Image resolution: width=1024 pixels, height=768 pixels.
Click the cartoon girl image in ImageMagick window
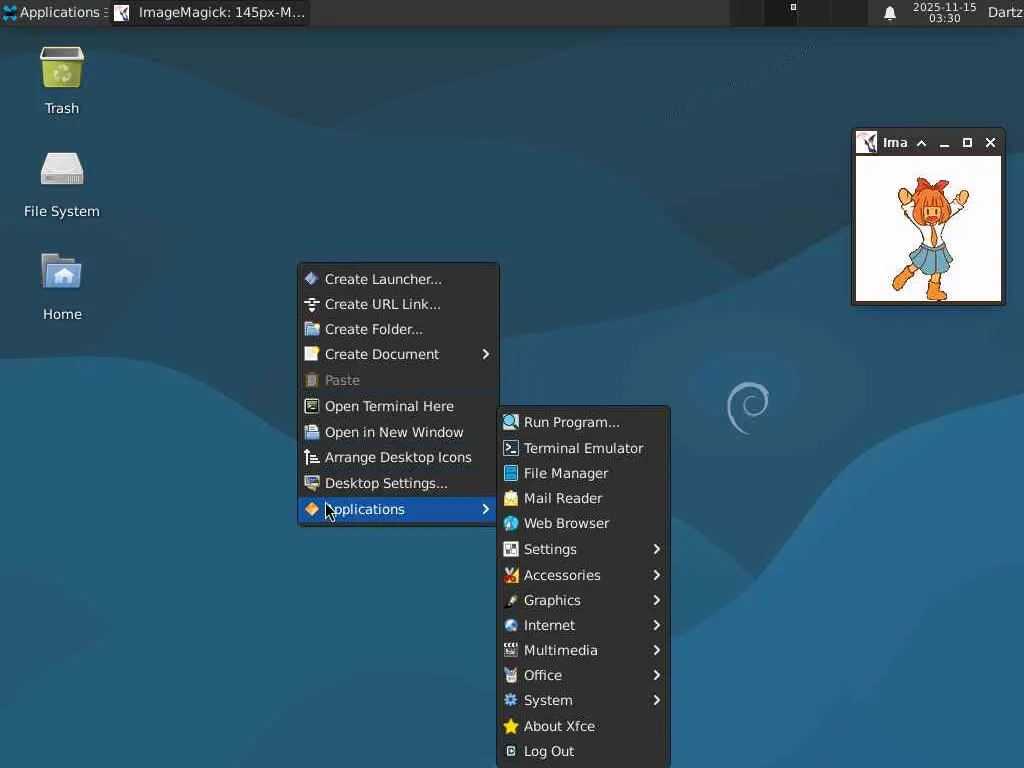929,229
